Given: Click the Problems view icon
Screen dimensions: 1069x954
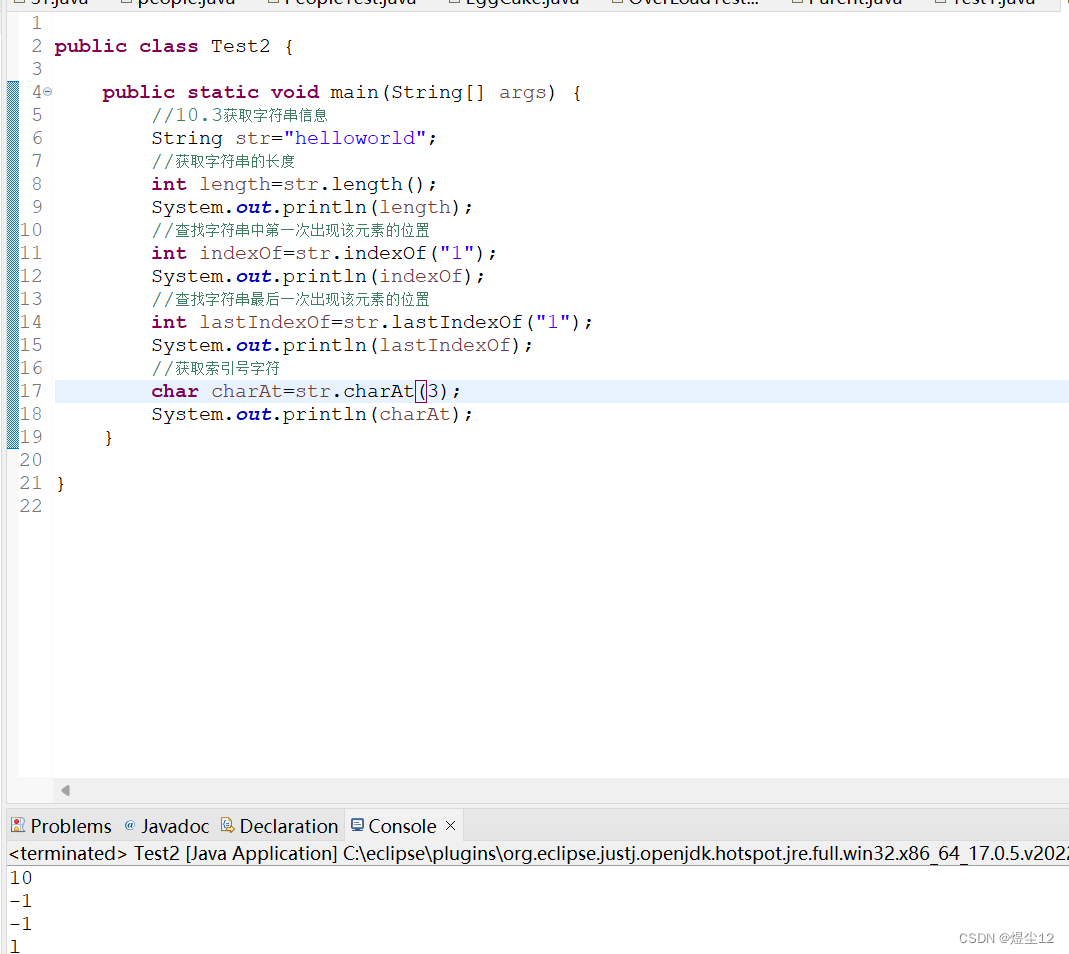Looking at the screenshot, I should click(17, 825).
